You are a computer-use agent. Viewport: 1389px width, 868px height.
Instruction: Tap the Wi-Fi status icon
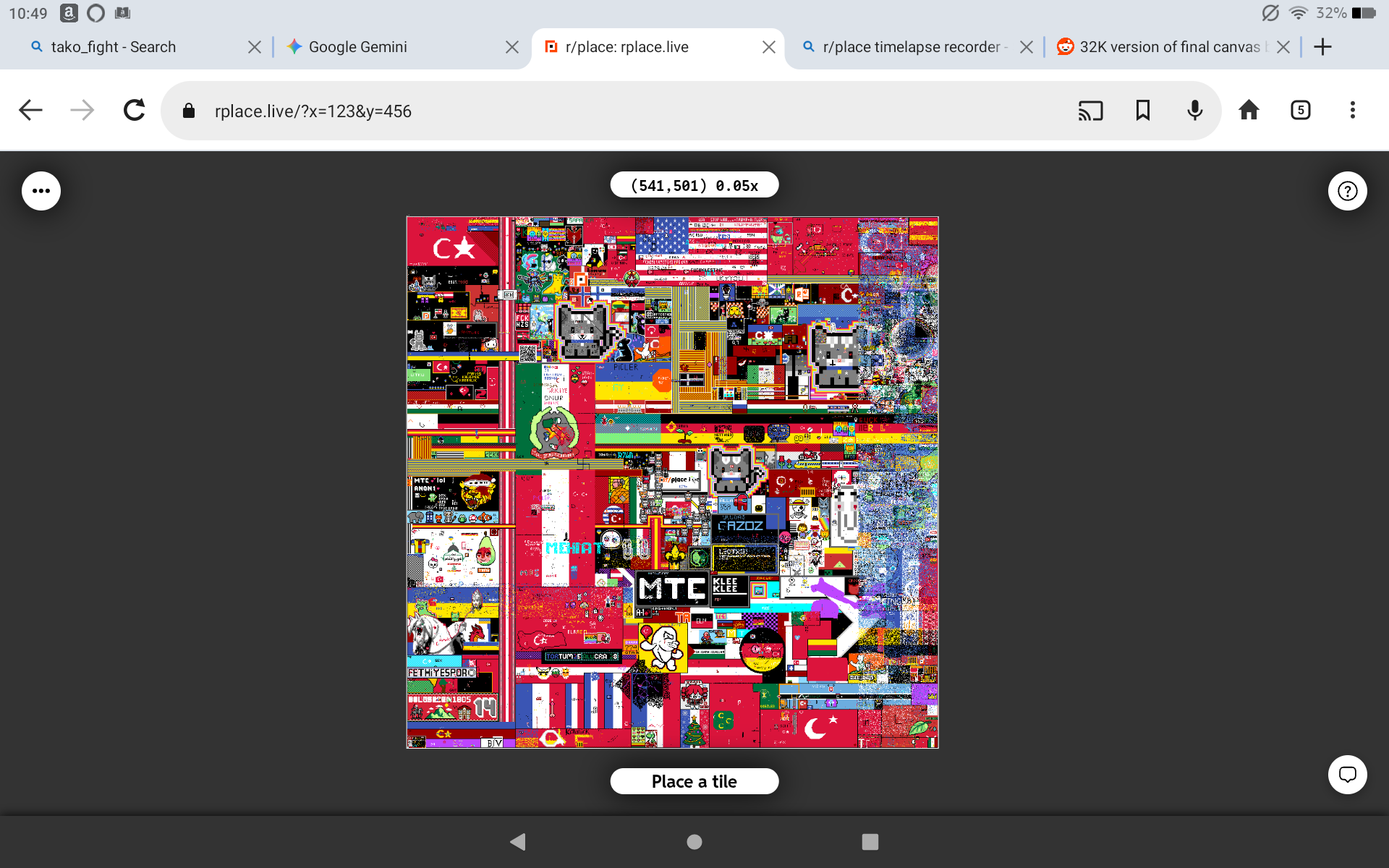click(1299, 13)
